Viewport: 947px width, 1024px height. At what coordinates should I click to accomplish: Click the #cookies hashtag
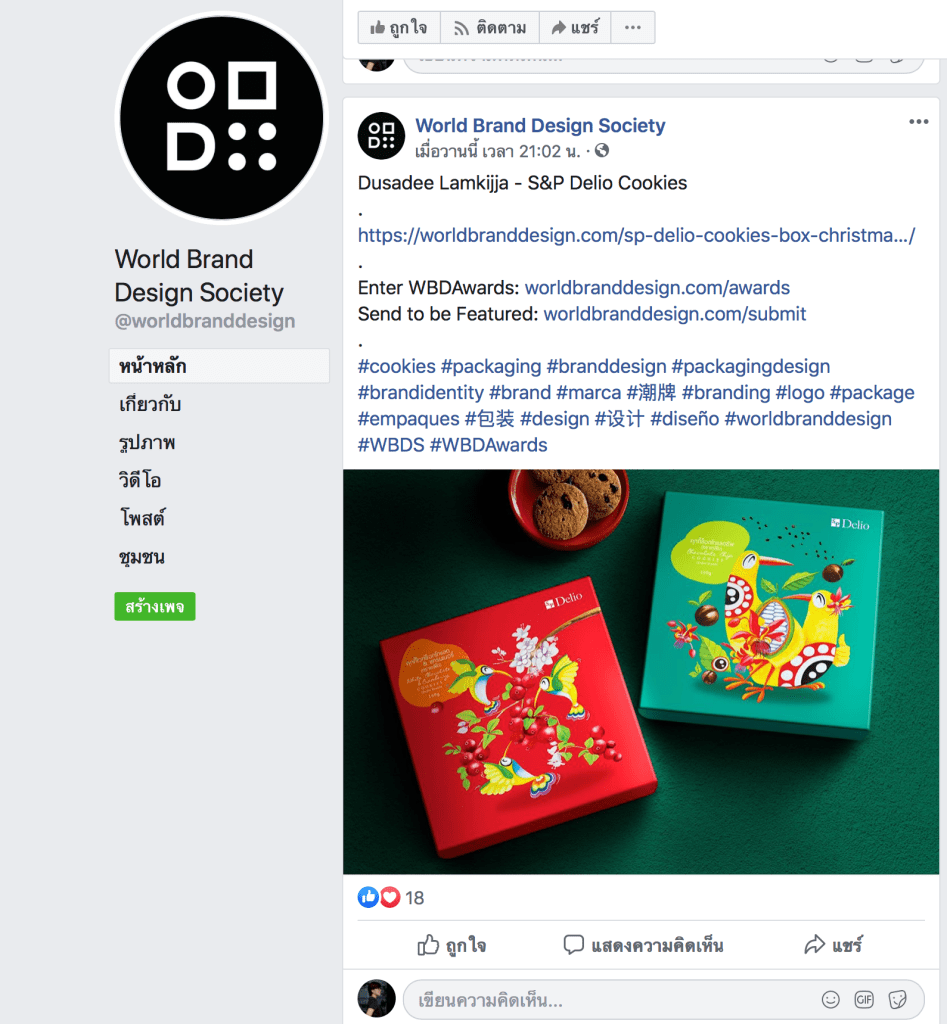point(396,366)
